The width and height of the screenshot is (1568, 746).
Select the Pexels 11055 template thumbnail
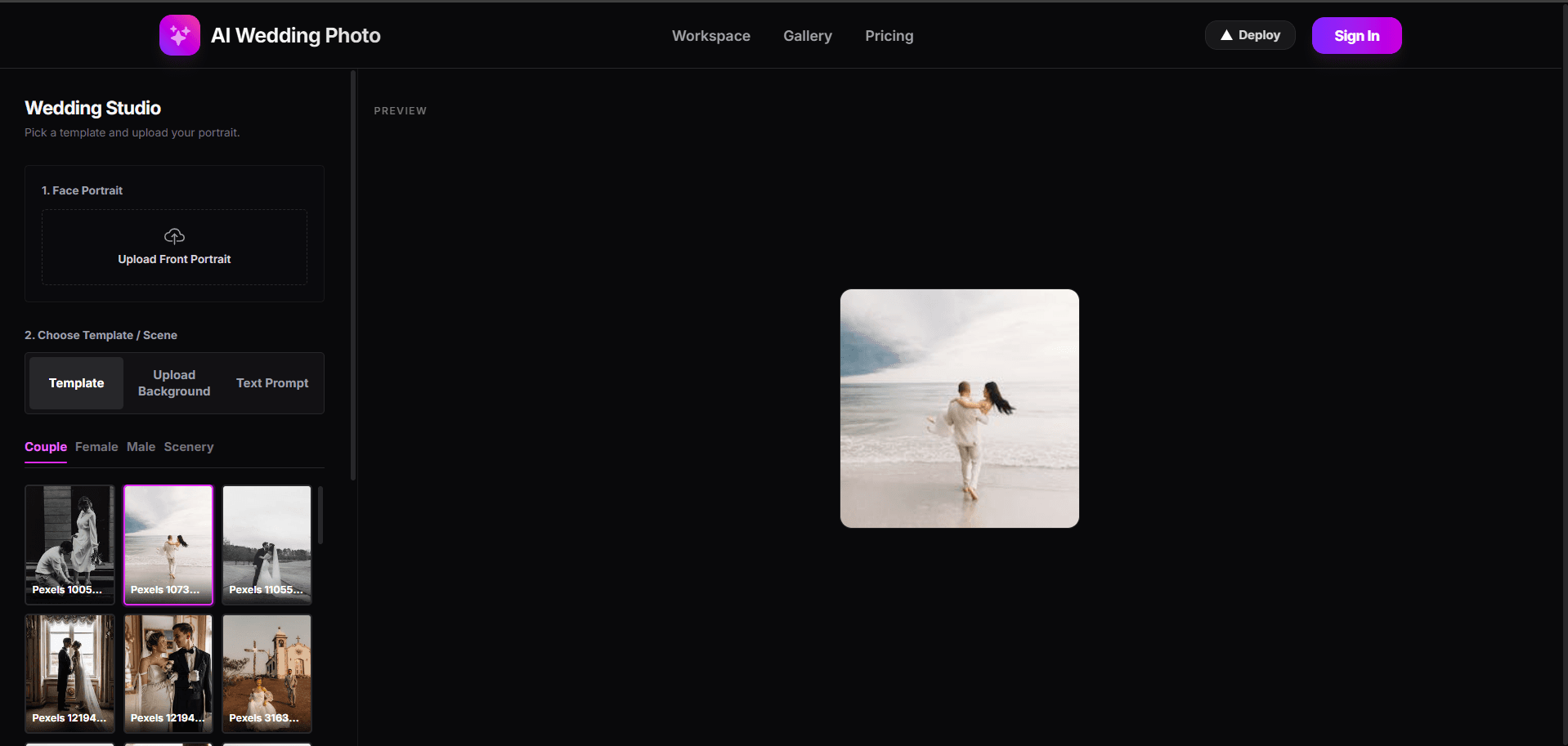pos(267,544)
